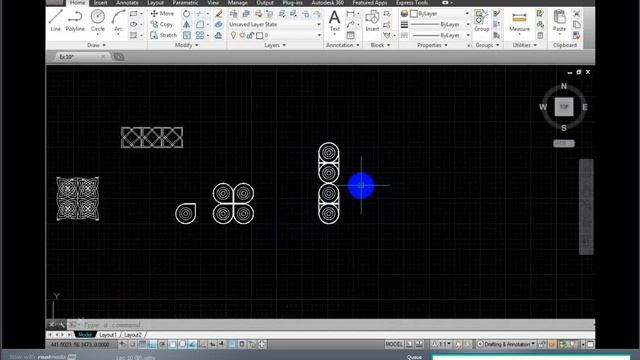This screenshot has width=640, height=360.
Task: Select the Line drawing tool
Action: (x=55, y=21)
